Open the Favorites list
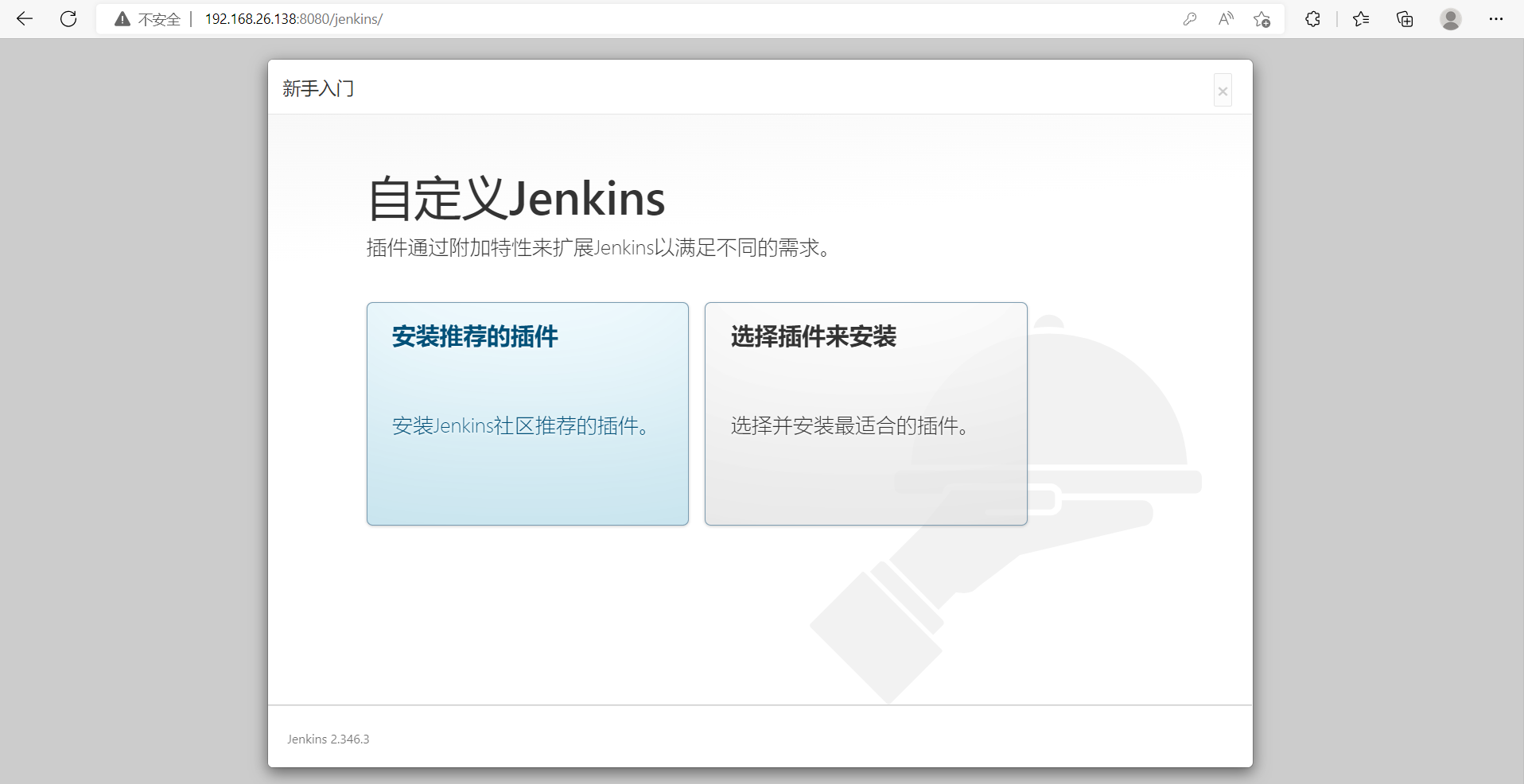The image size is (1524, 784). 1361,19
